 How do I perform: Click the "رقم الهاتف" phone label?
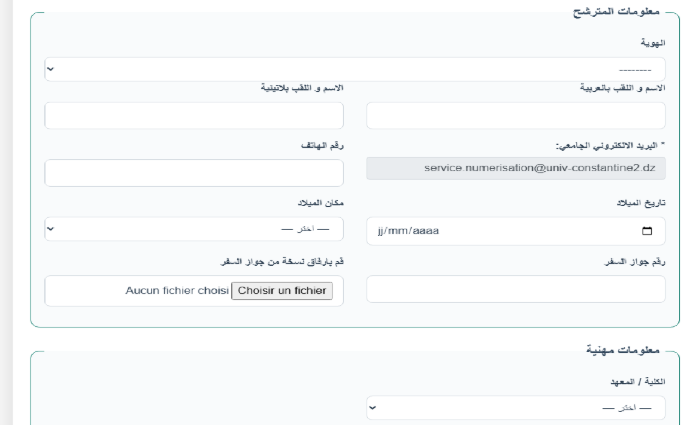click(x=322, y=146)
